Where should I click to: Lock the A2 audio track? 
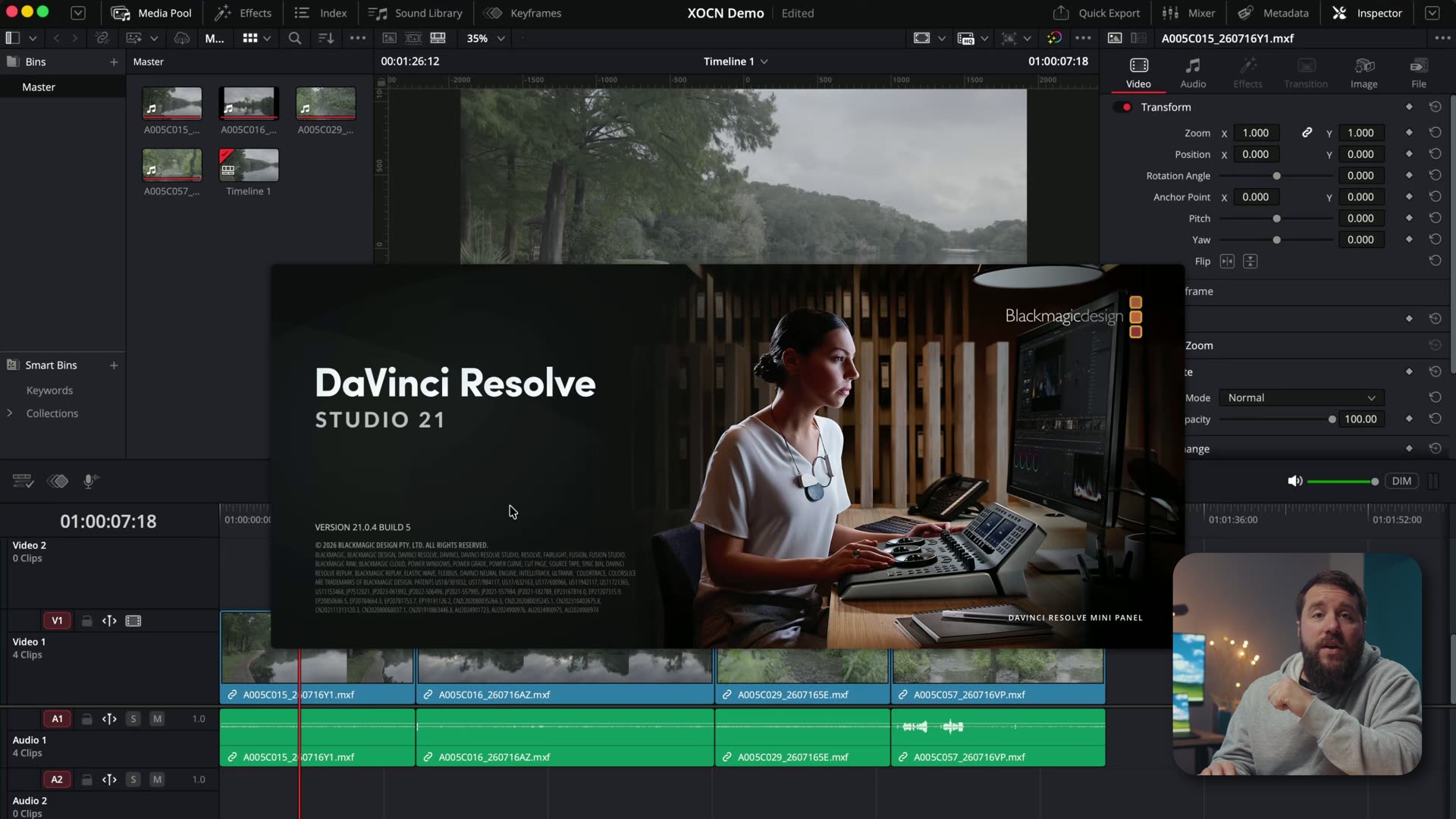[x=87, y=780]
